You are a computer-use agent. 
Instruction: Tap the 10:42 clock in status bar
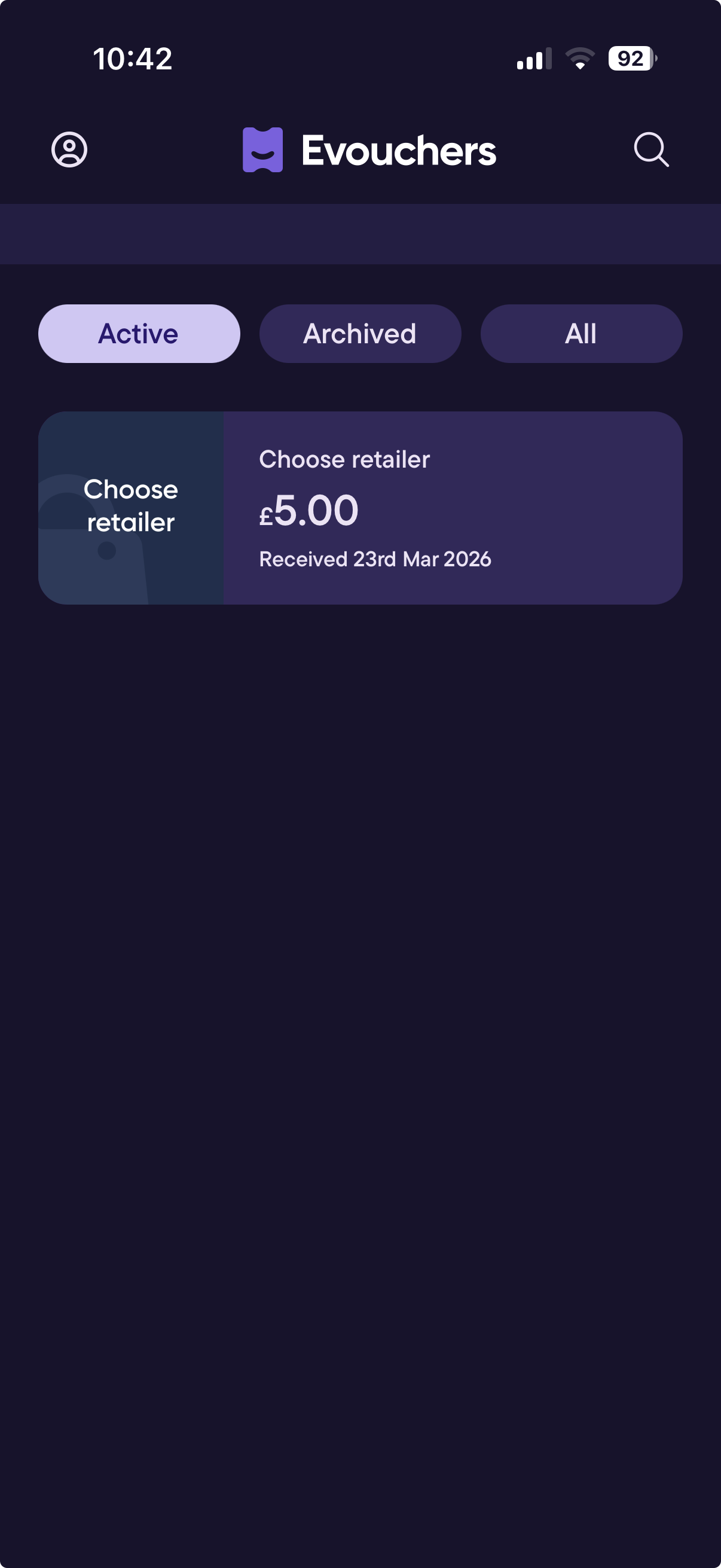(x=133, y=59)
